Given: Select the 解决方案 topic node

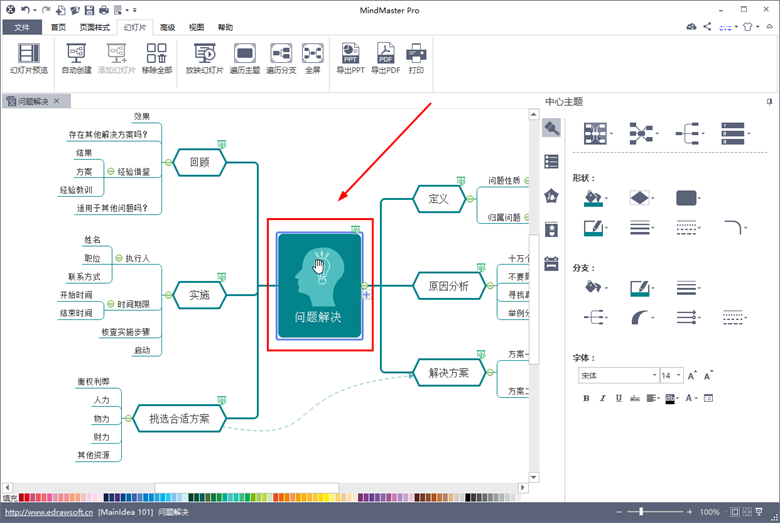Looking at the screenshot, I should click(449, 372).
